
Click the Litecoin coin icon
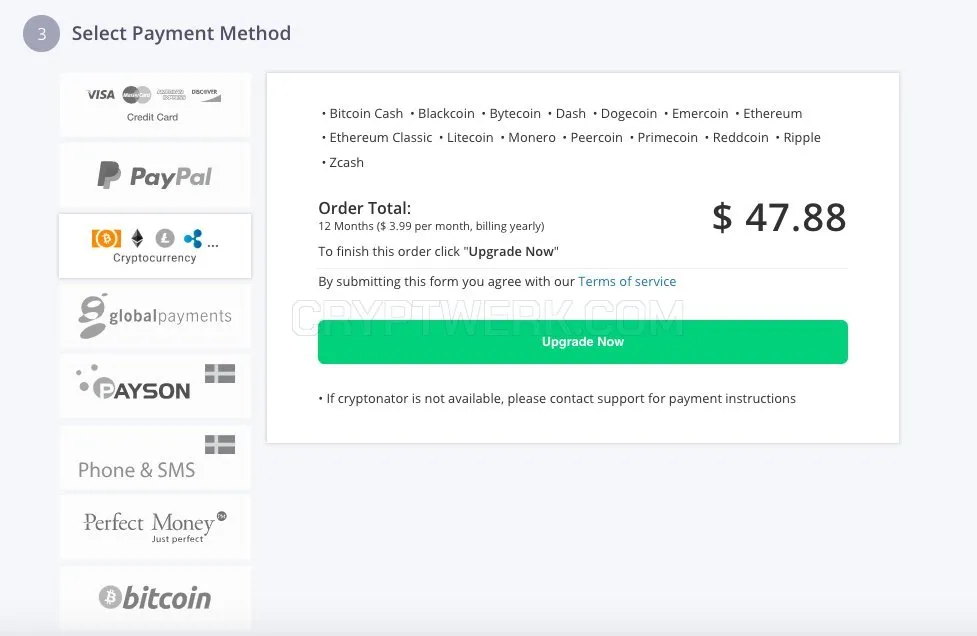(x=165, y=238)
